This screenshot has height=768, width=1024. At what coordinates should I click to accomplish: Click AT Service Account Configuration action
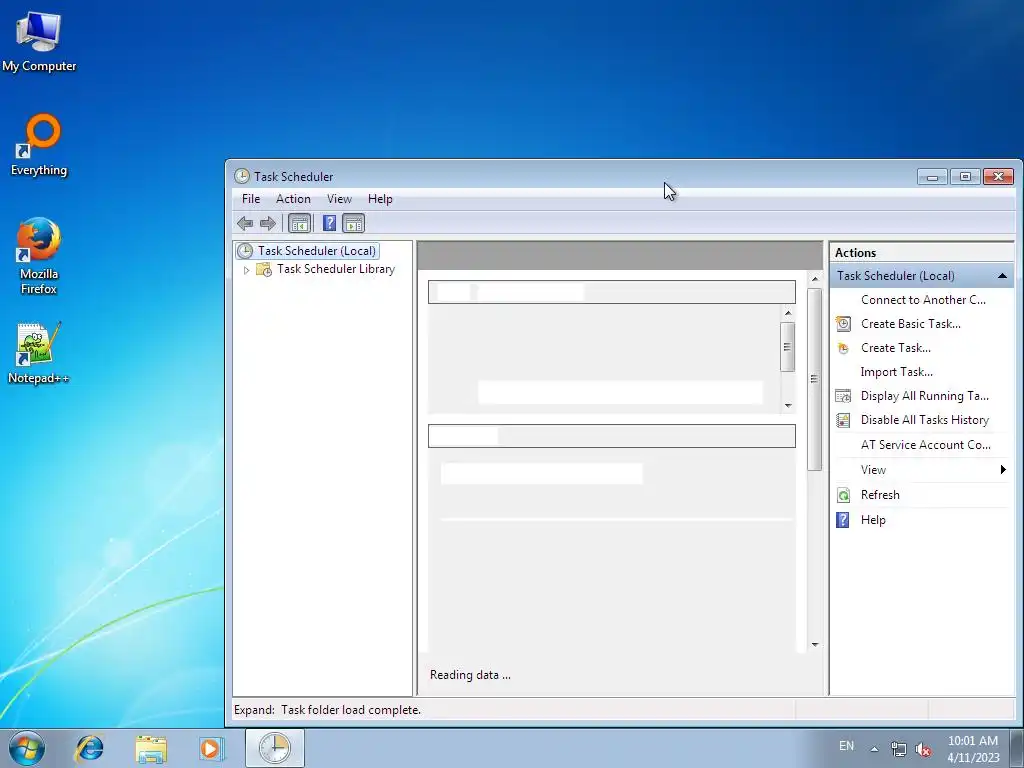923,445
